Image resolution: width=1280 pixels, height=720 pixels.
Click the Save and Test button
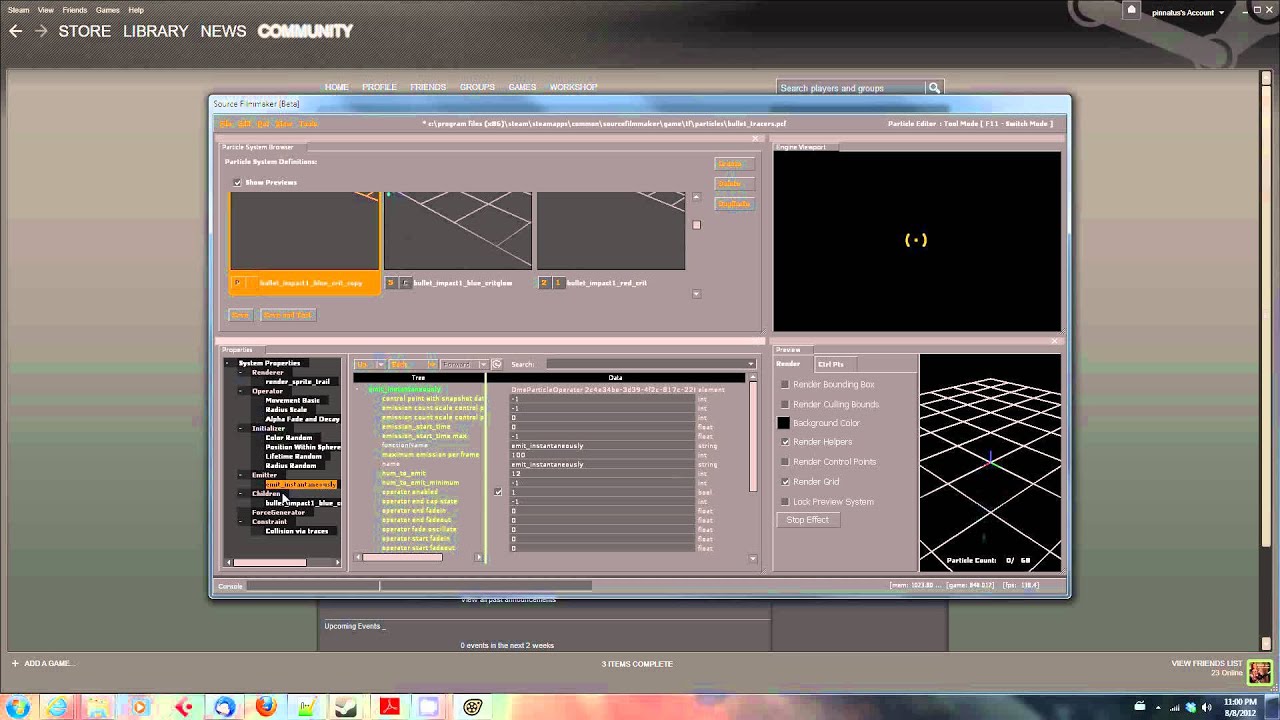coord(287,315)
